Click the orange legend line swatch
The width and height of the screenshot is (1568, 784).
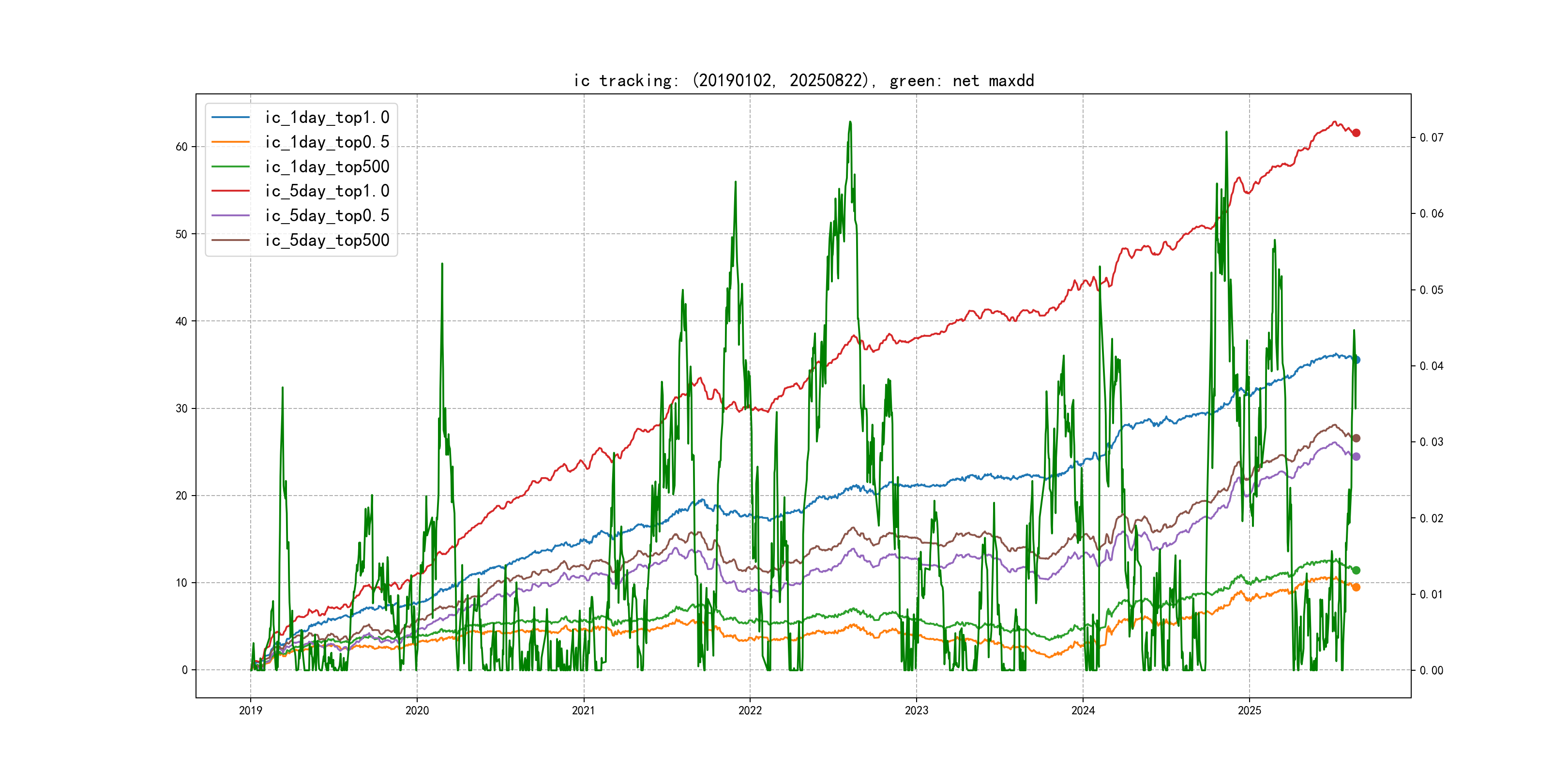click(230, 142)
